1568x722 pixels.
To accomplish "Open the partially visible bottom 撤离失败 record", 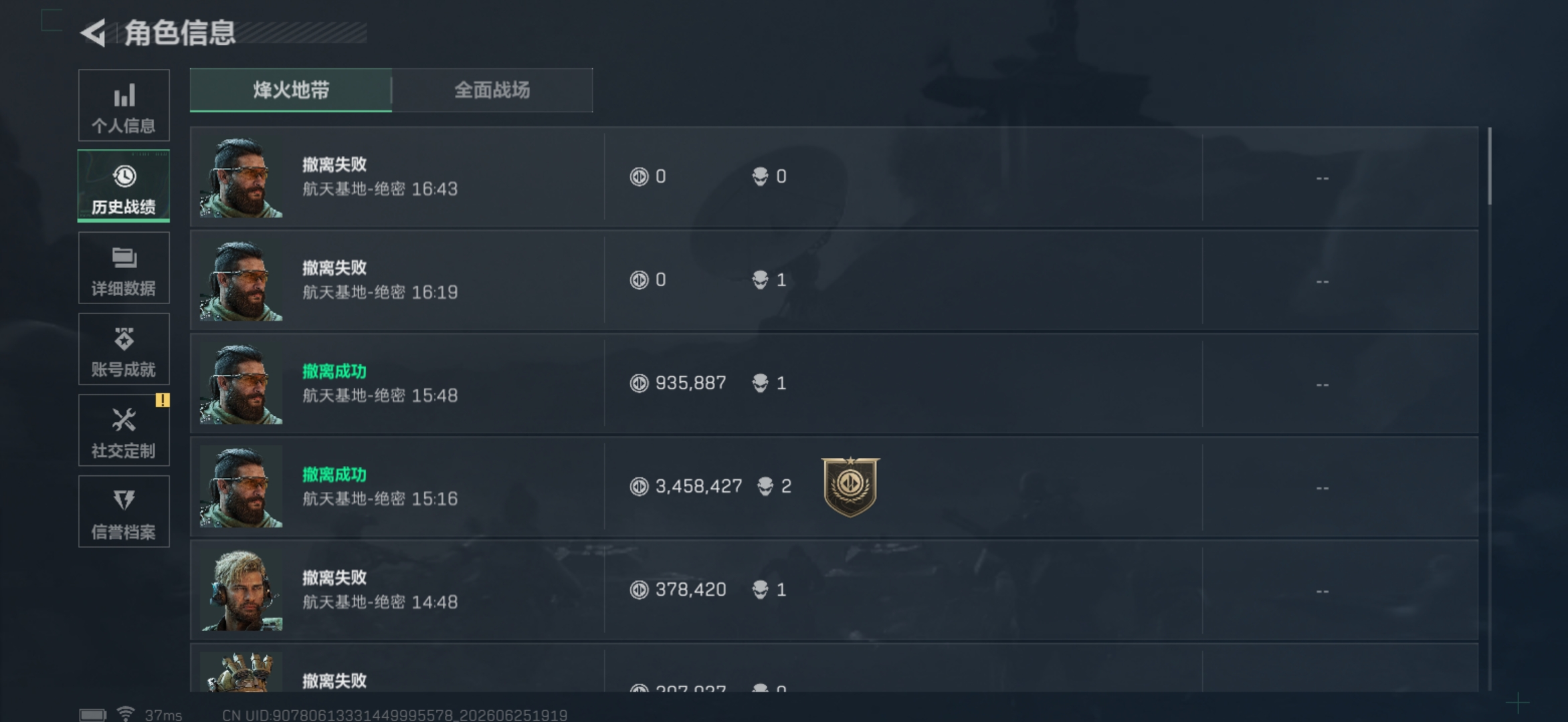I will pos(834,668).
